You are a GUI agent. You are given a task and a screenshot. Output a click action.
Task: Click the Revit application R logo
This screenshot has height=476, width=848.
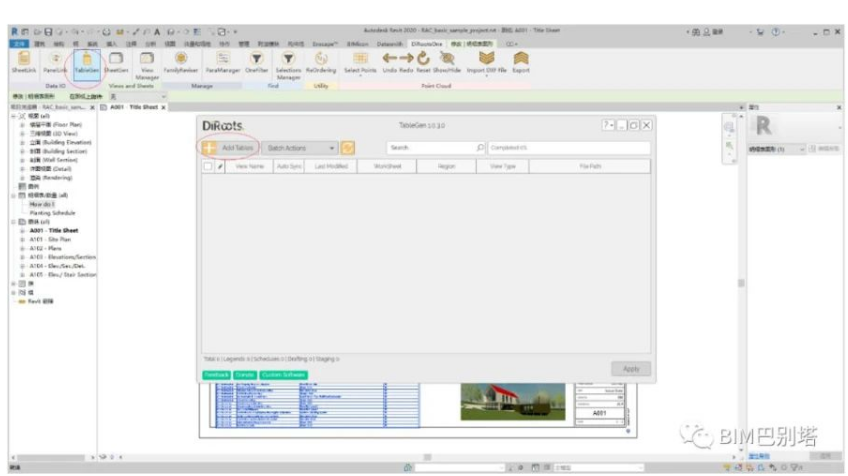(x=15, y=32)
